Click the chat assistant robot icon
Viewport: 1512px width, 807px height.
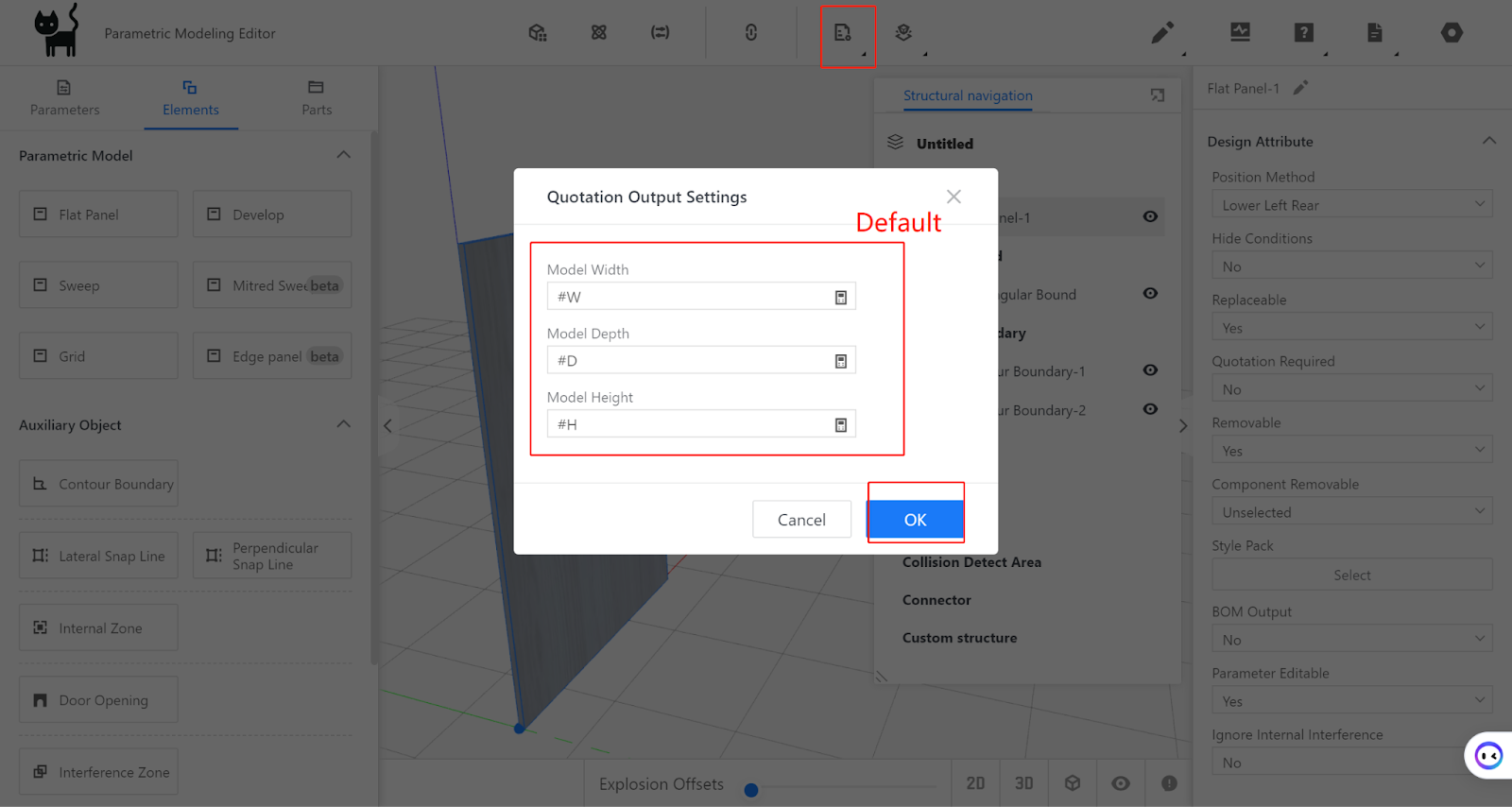1488,755
